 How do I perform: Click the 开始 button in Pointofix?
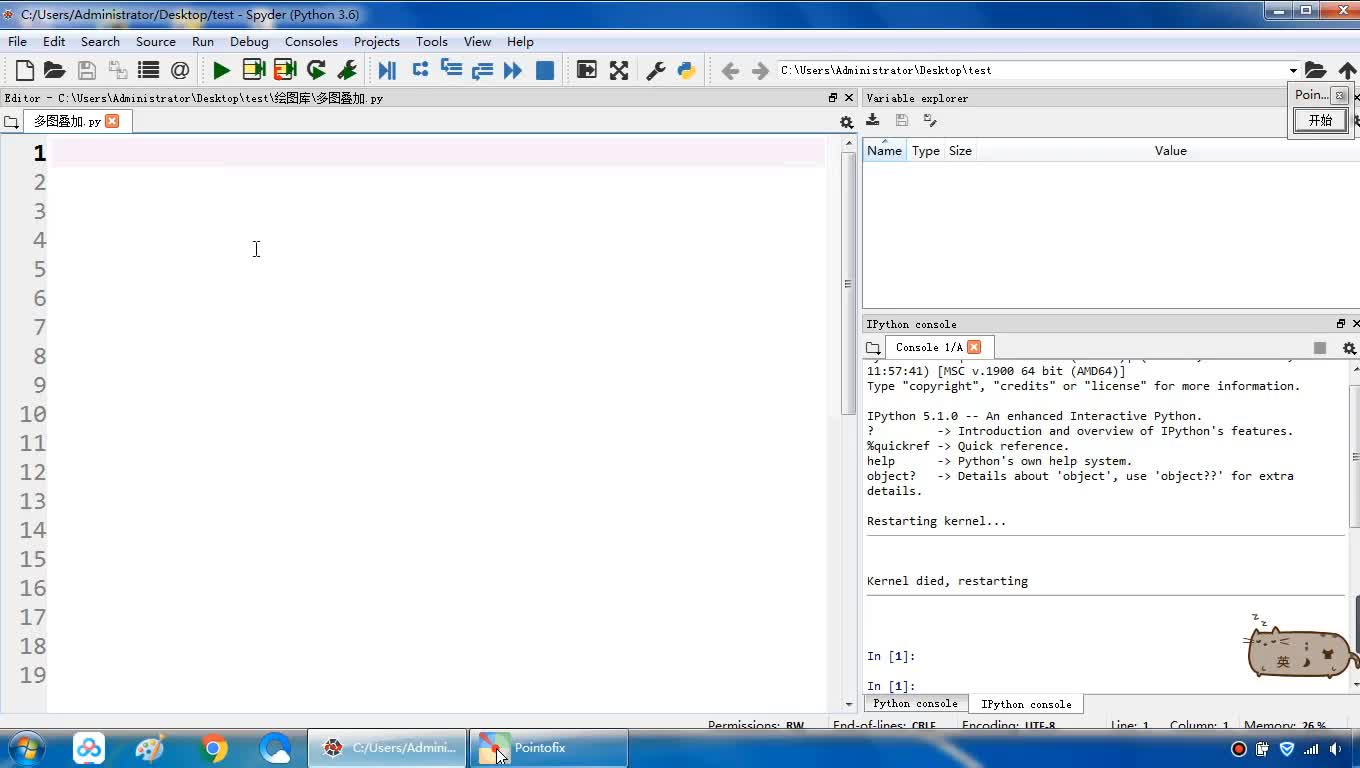(x=1320, y=120)
